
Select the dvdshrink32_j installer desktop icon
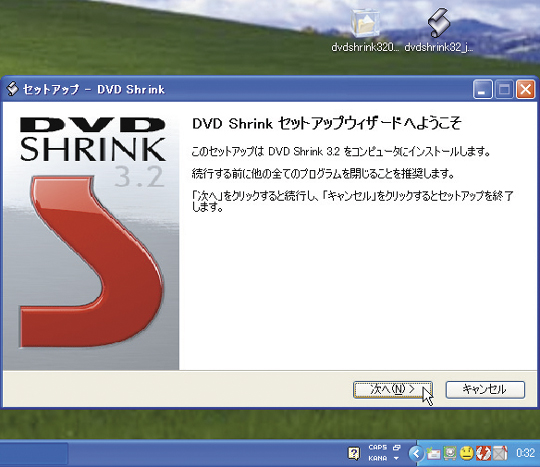(438, 30)
